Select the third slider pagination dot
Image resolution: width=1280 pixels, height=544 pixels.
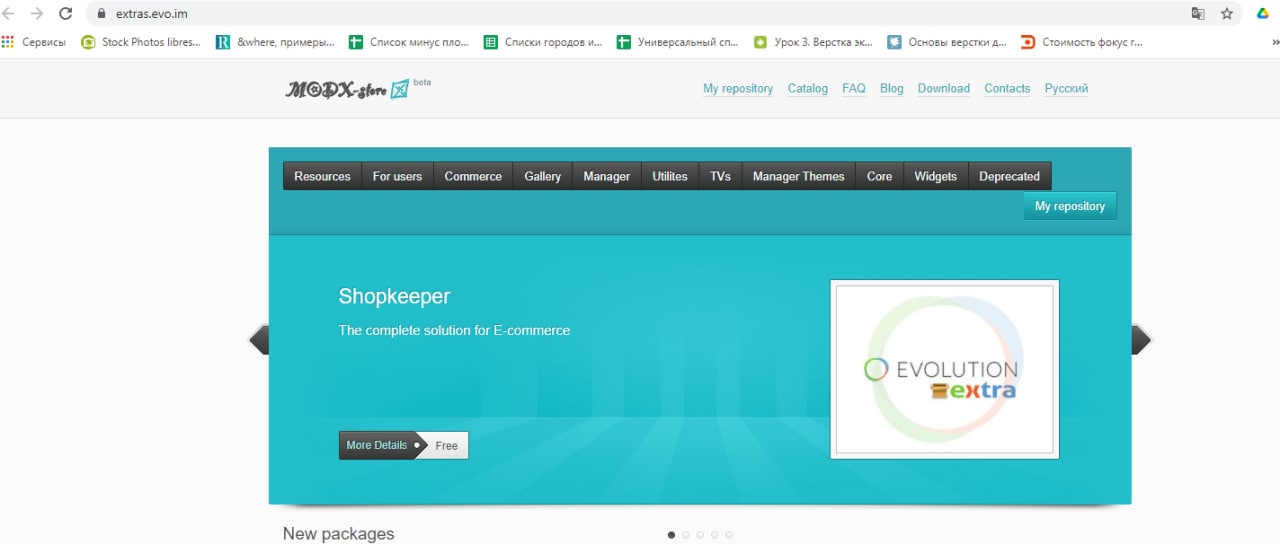coord(700,535)
